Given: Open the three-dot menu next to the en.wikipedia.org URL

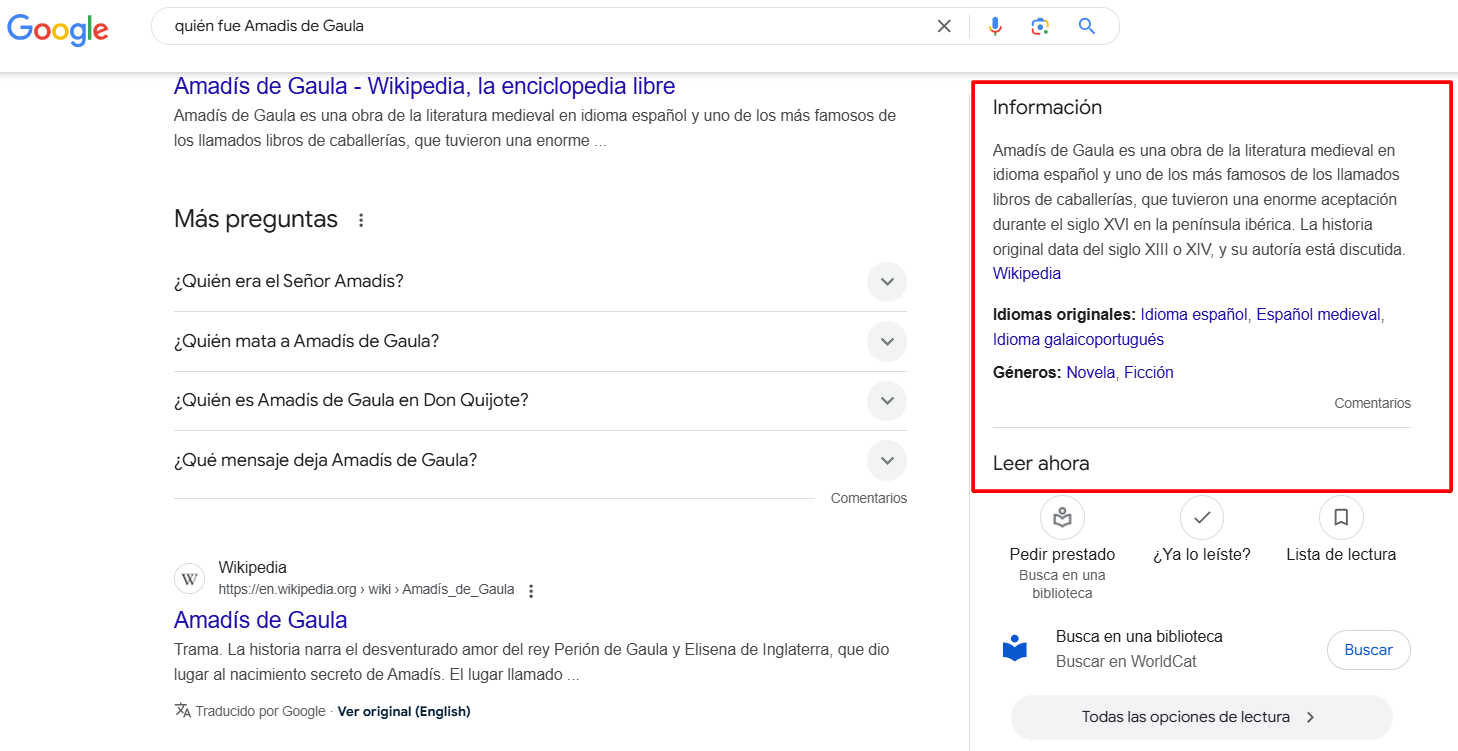Looking at the screenshot, I should click(x=531, y=590).
